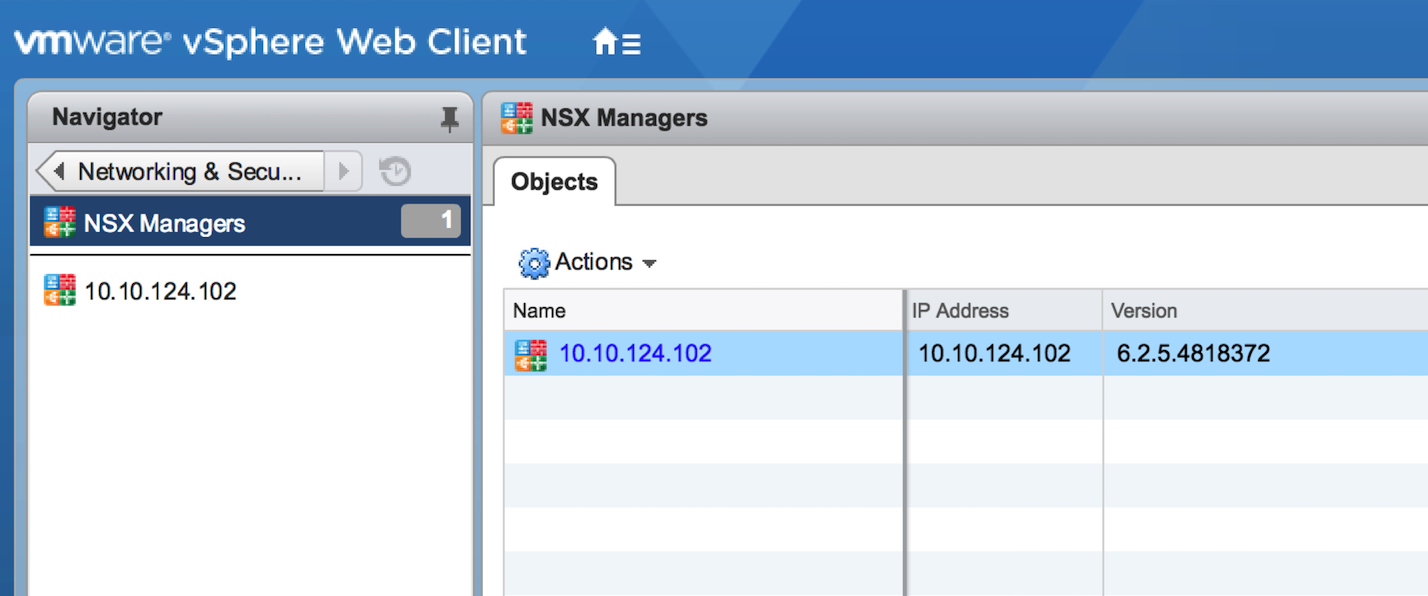Click the forward navigation arrow
Viewport: 1428px width, 596px height.
(x=343, y=172)
